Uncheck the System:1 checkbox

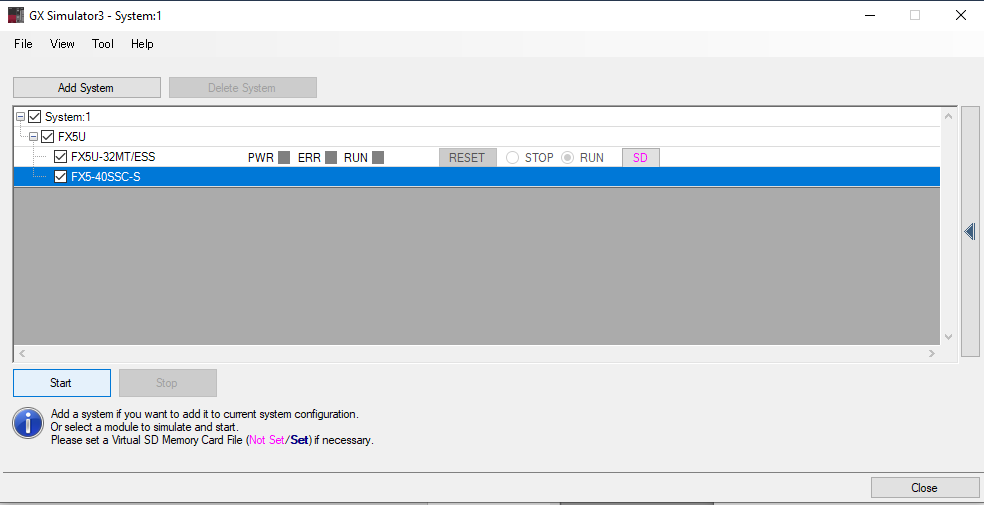coord(35,117)
